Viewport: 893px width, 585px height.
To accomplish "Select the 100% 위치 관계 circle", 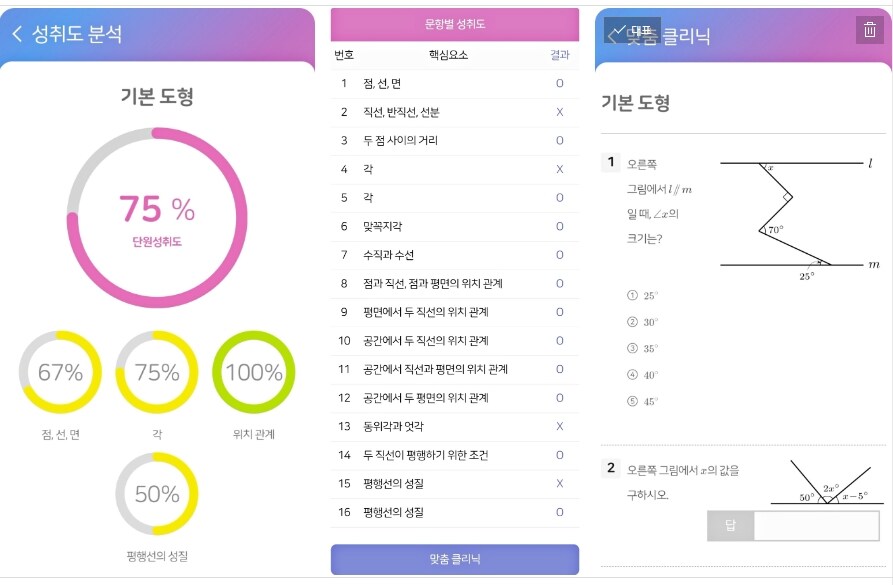I will (x=254, y=372).
